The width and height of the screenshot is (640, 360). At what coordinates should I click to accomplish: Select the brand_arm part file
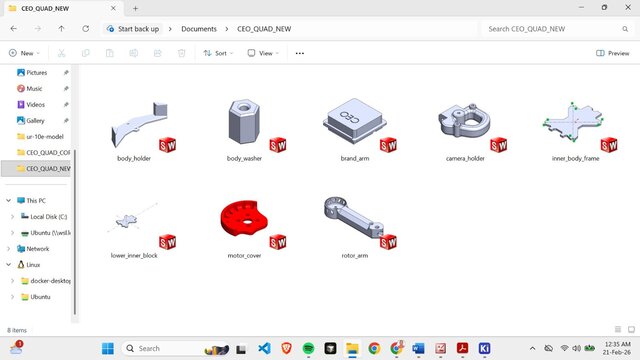click(355, 131)
